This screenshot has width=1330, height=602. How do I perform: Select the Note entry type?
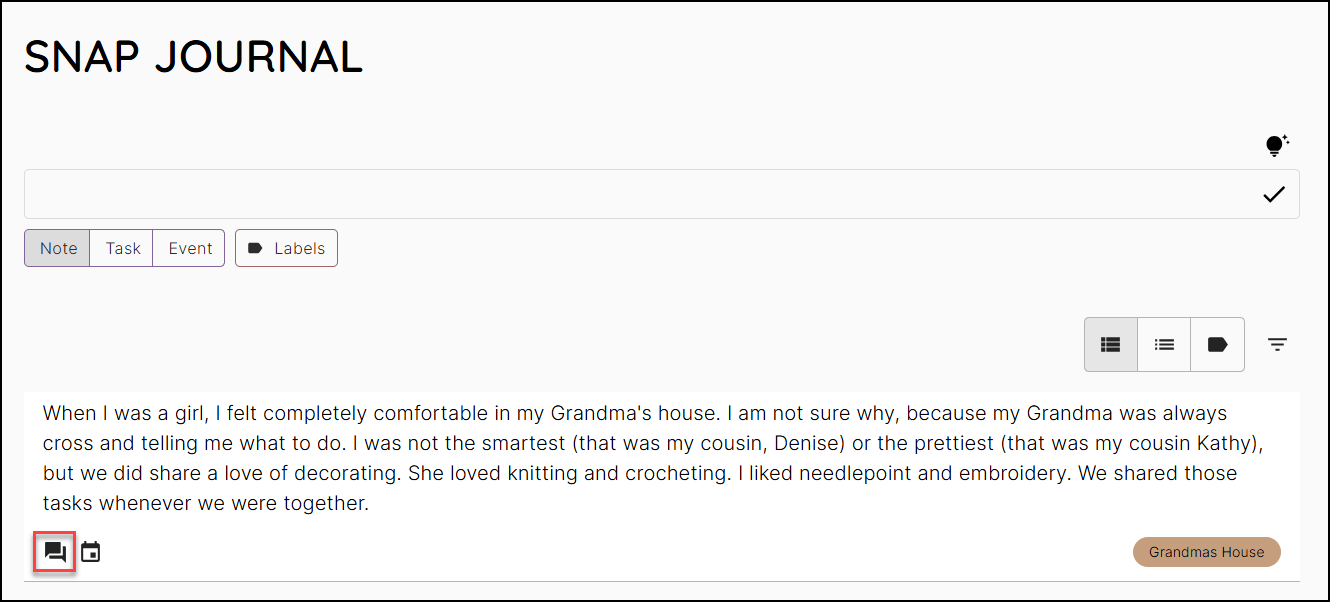pyautogui.click(x=58, y=248)
